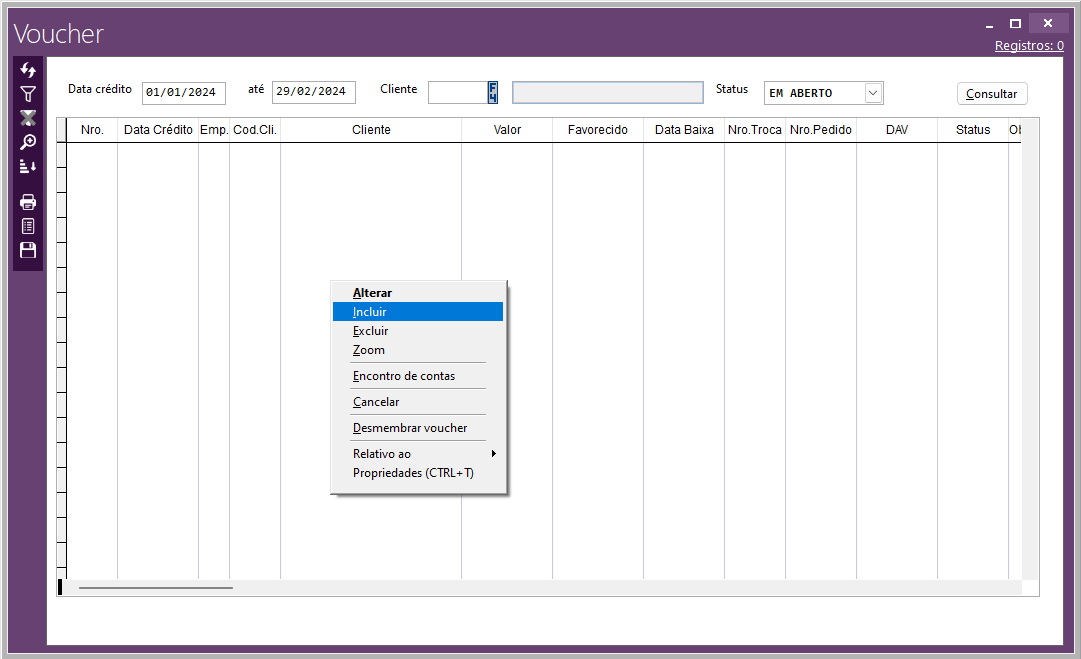
Task: Click the F4 lookup icon beside Cliente
Action: 492,92
